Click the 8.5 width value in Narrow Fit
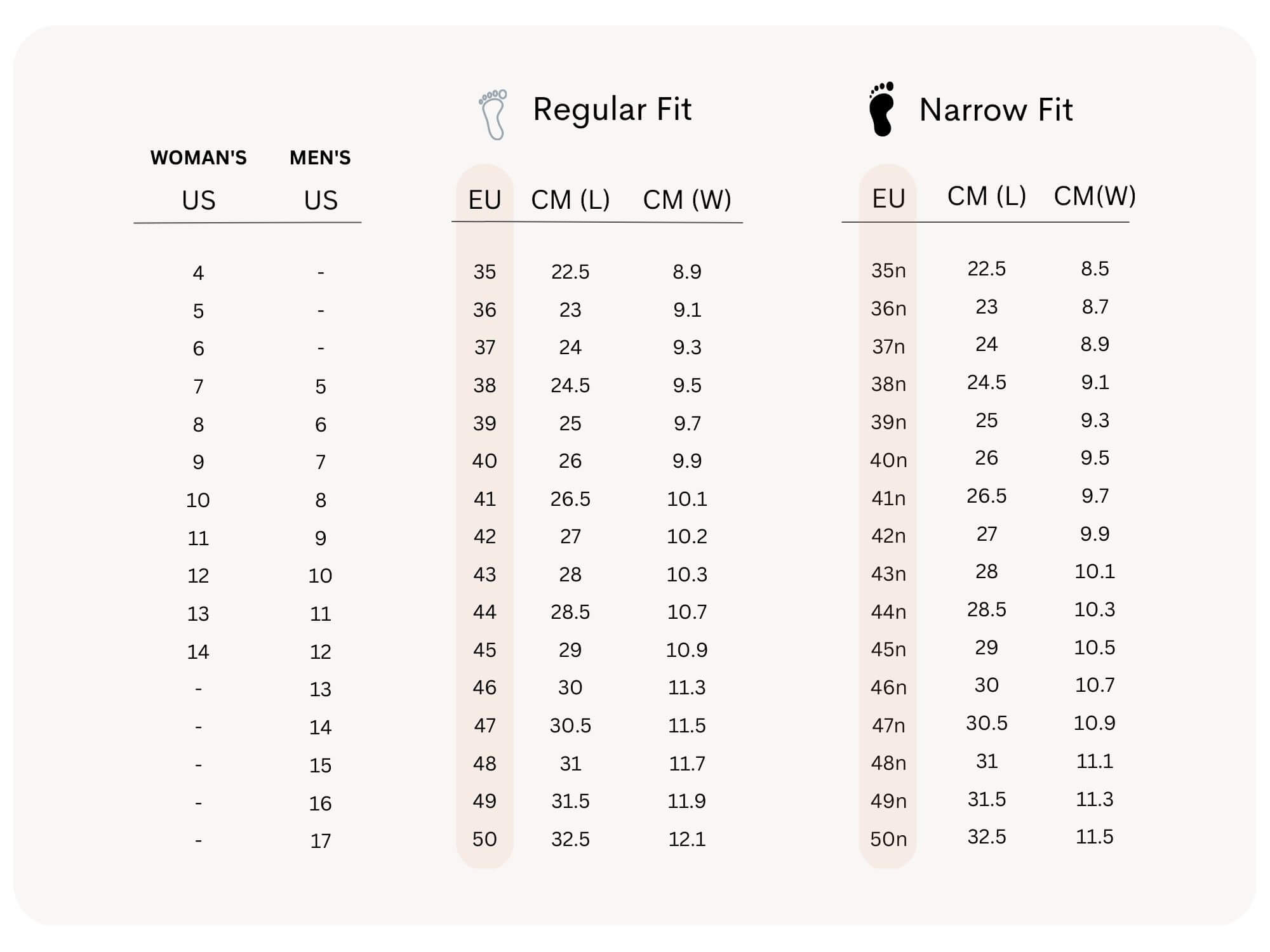Viewport: 1270px width, 952px height. (1095, 268)
